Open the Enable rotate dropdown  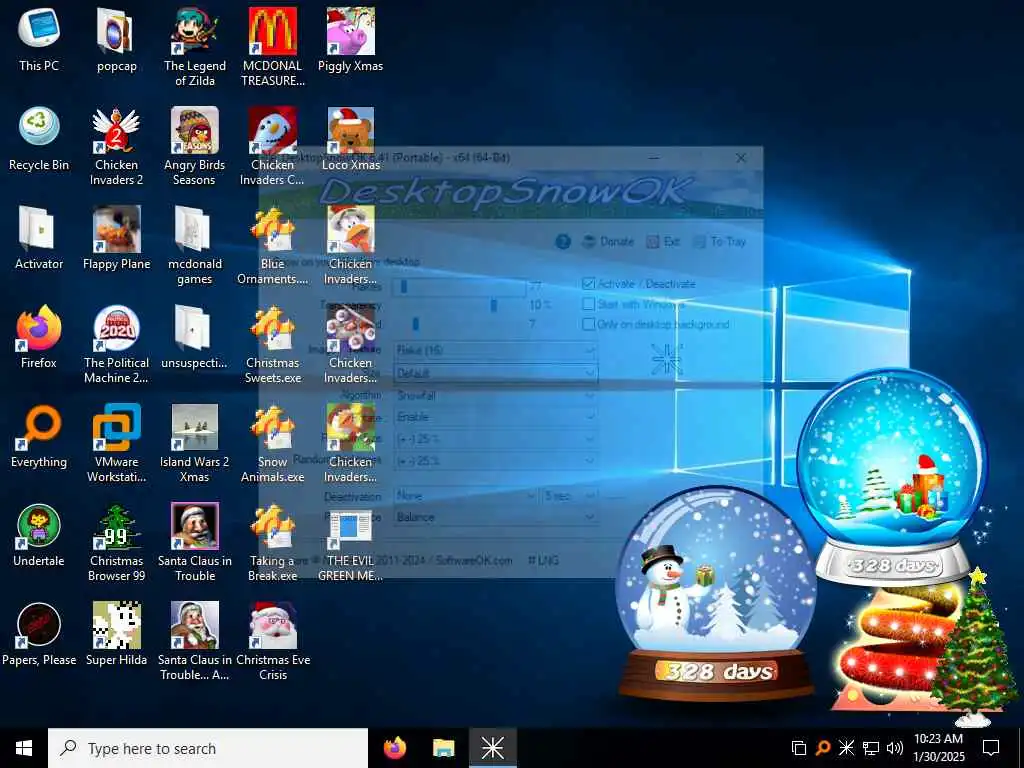point(496,417)
